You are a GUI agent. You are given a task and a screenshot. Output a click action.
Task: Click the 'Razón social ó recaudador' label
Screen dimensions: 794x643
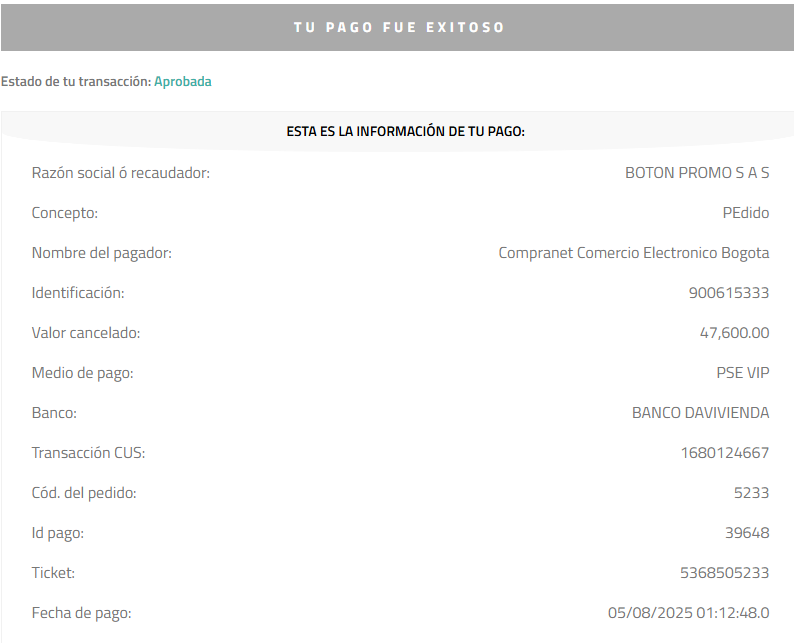point(121,173)
